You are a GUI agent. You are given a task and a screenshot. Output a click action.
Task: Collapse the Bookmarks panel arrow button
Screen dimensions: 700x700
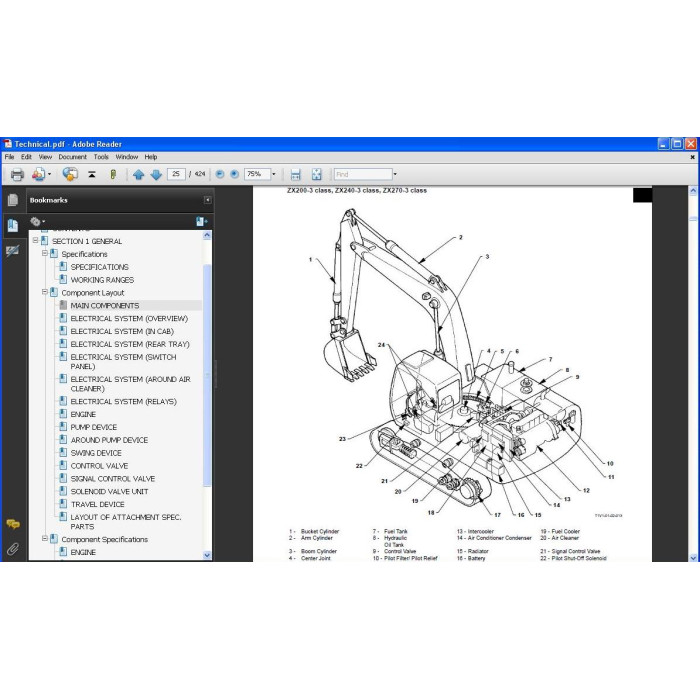tap(208, 200)
